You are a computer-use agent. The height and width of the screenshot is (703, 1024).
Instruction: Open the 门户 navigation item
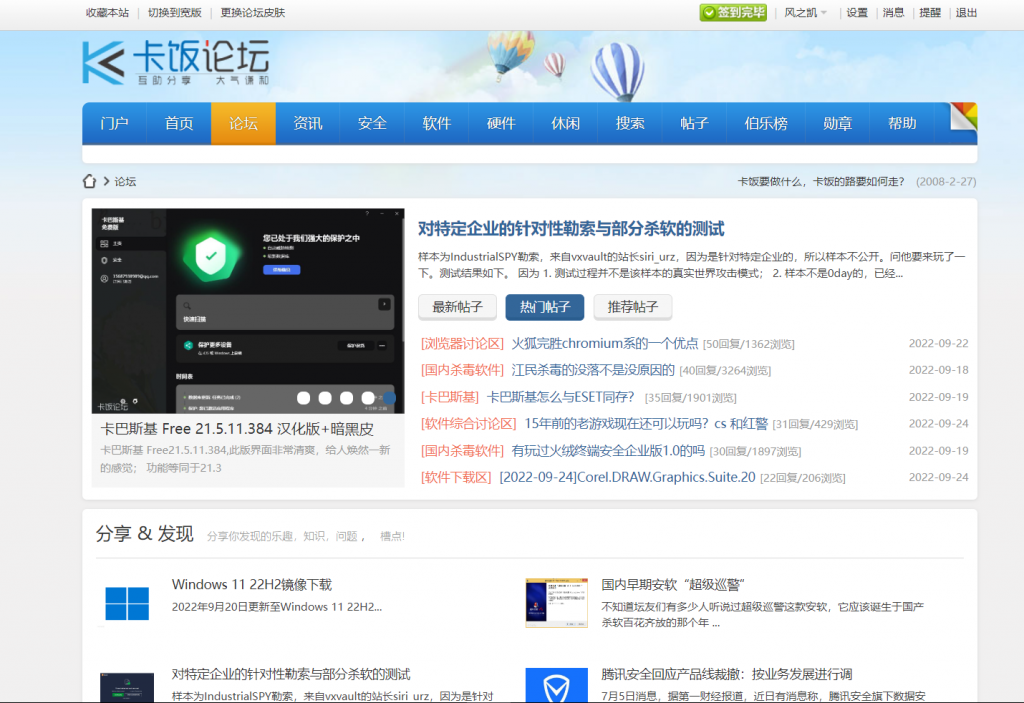(114, 123)
